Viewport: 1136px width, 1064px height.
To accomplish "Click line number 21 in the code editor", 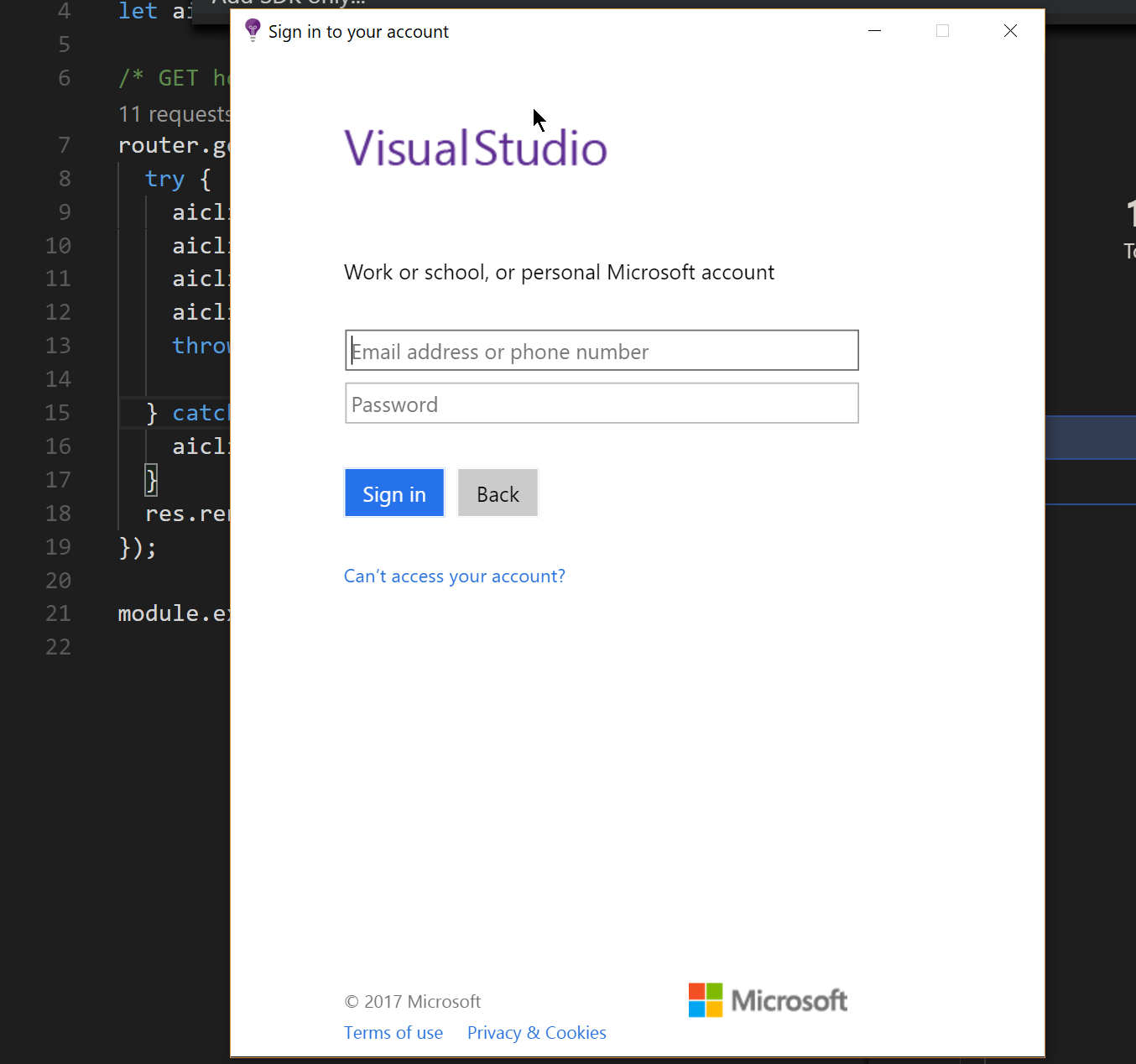I will tap(58, 613).
